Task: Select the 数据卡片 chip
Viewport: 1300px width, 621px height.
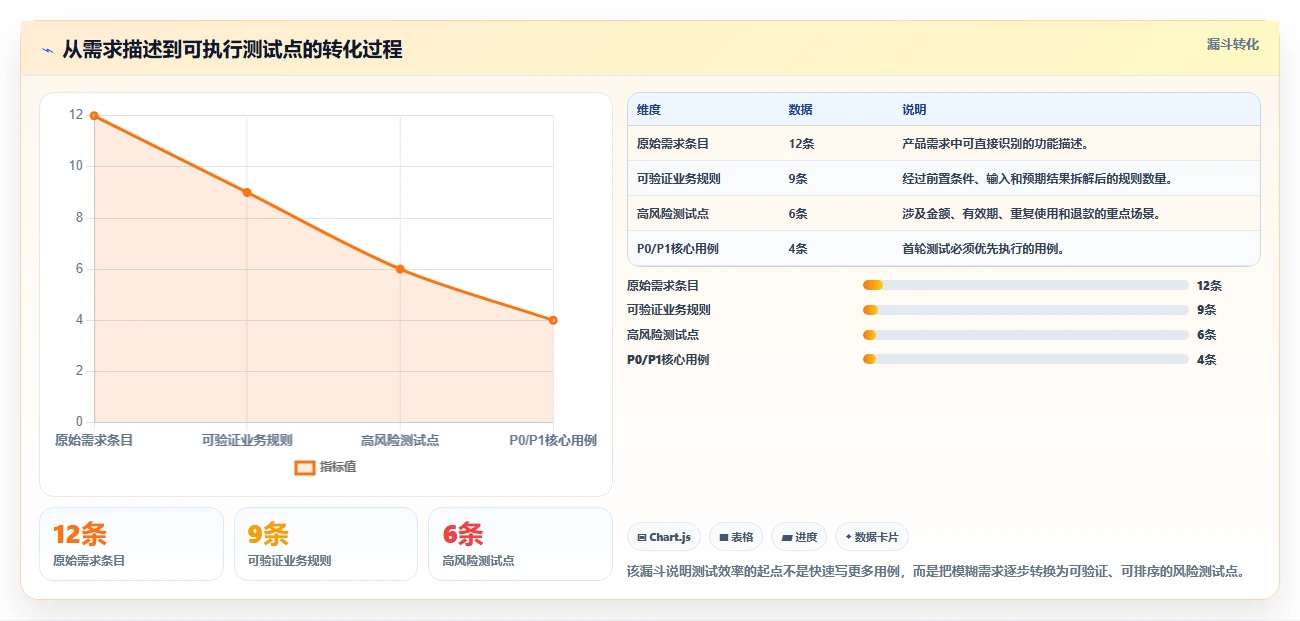Action: (x=871, y=537)
